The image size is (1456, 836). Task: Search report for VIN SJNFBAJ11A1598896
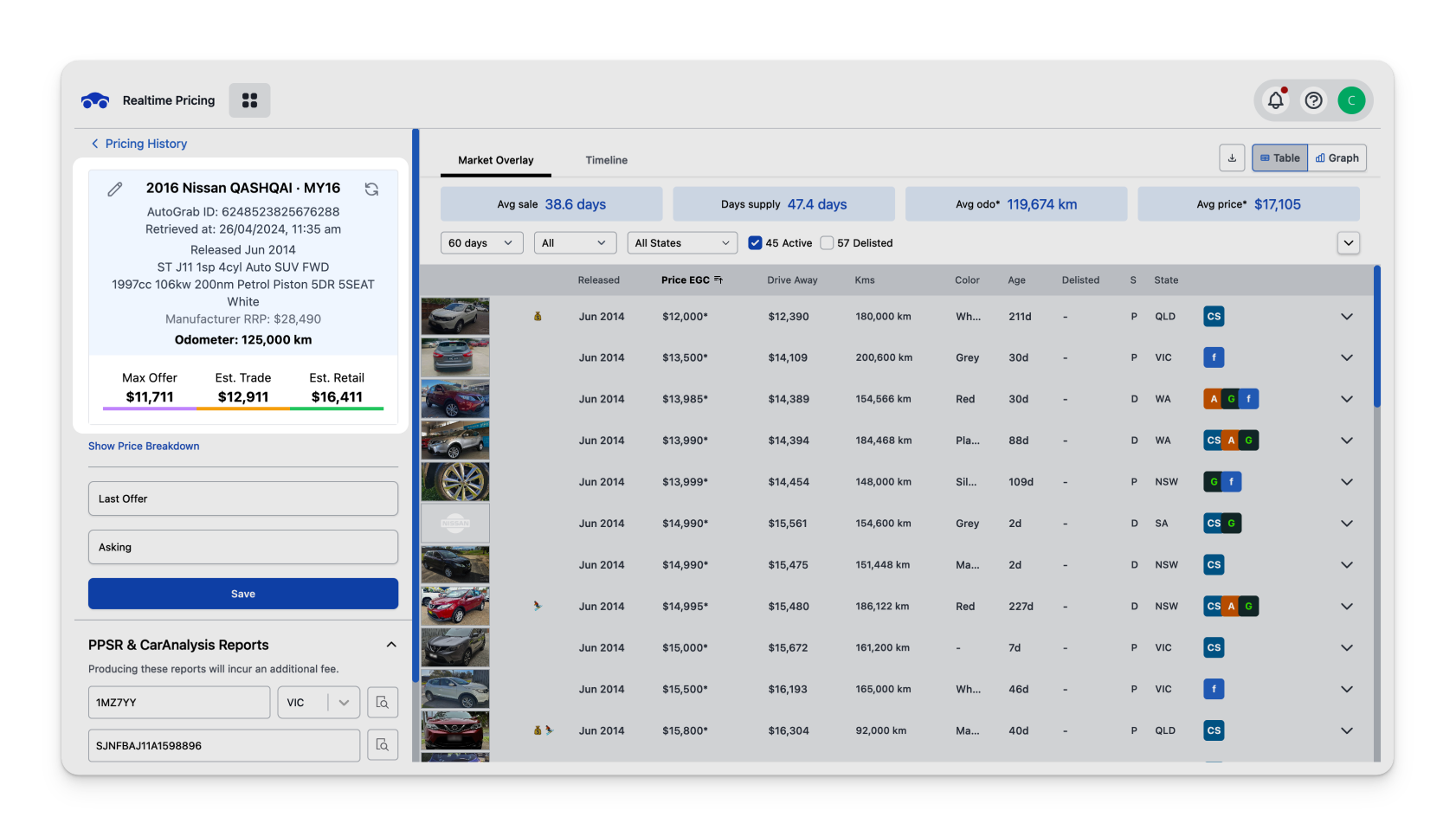[x=383, y=745]
